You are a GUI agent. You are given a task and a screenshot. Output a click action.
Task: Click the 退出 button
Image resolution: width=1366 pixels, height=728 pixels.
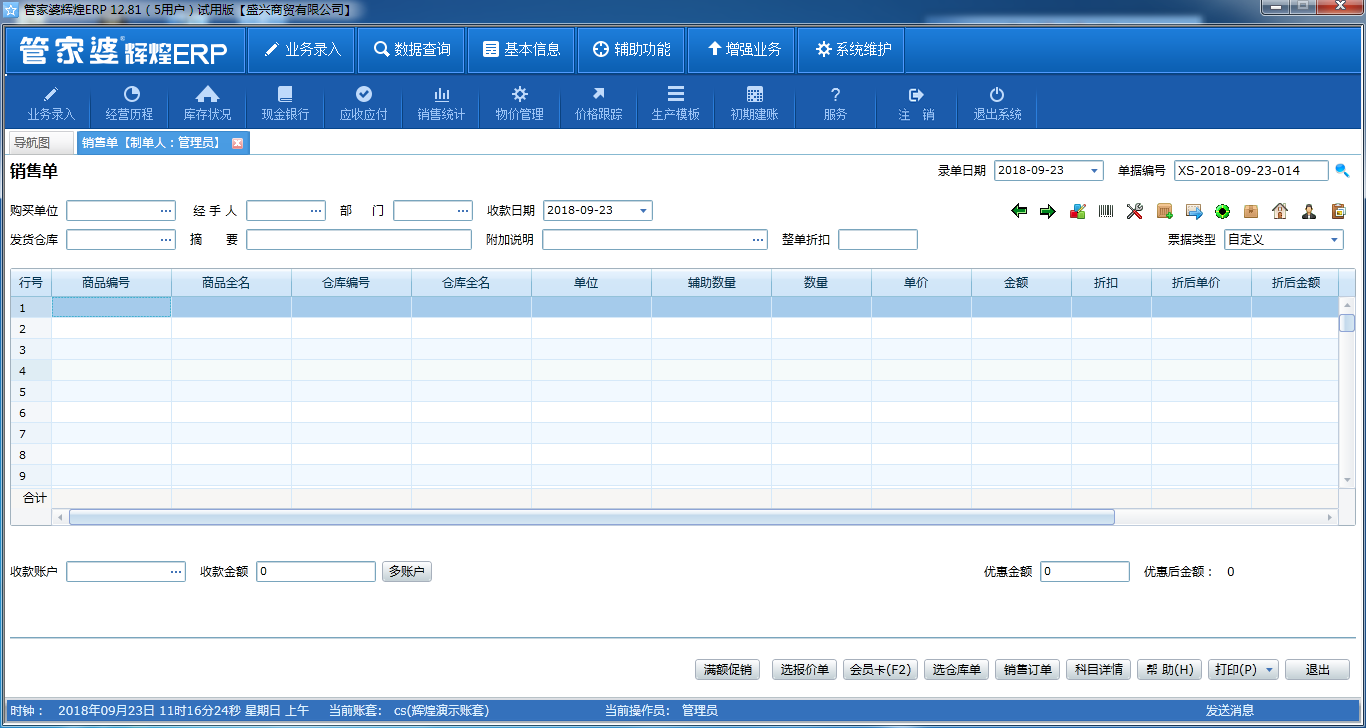point(1318,670)
